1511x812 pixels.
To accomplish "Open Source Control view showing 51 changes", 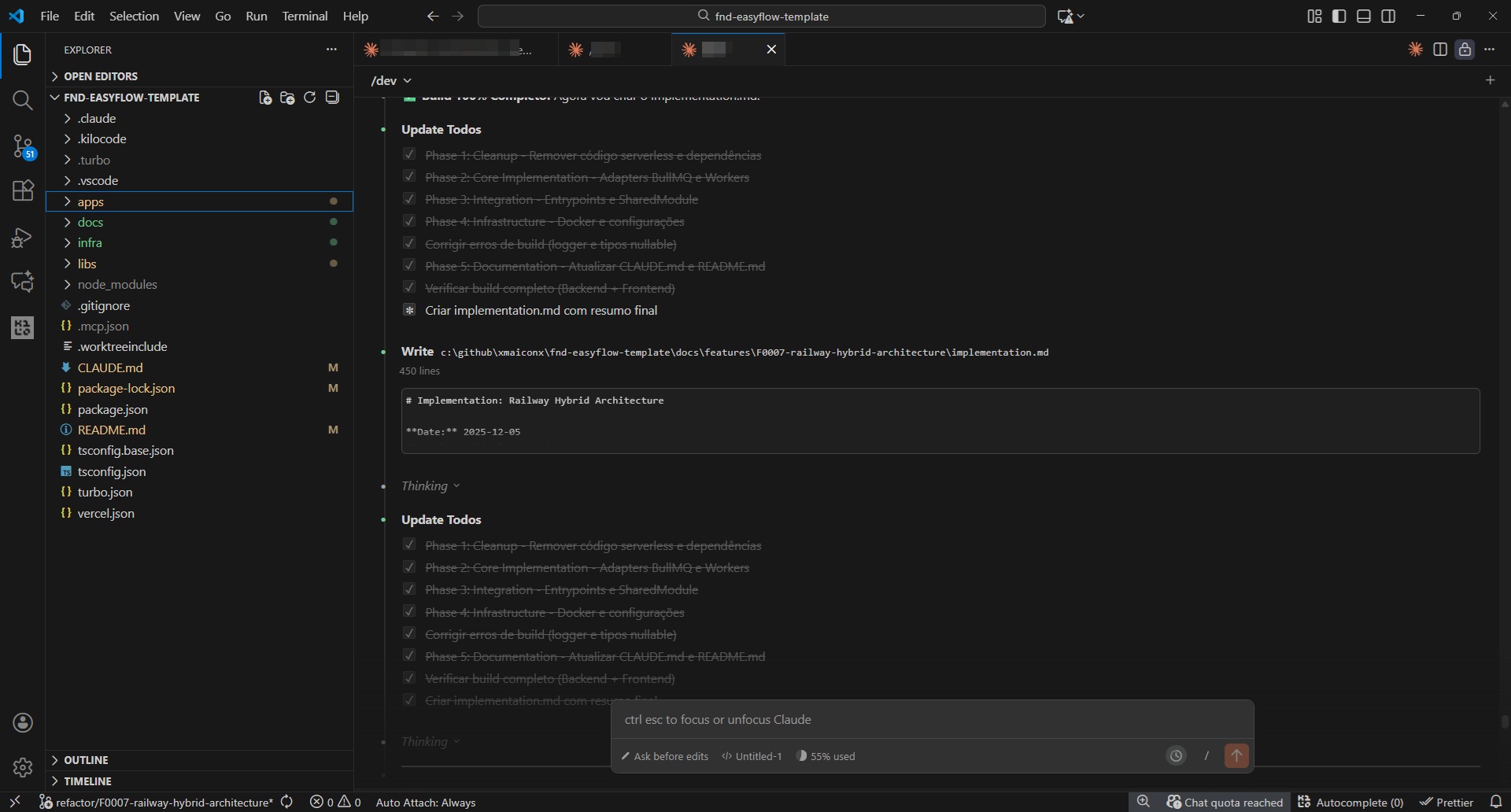I will tap(23, 146).
